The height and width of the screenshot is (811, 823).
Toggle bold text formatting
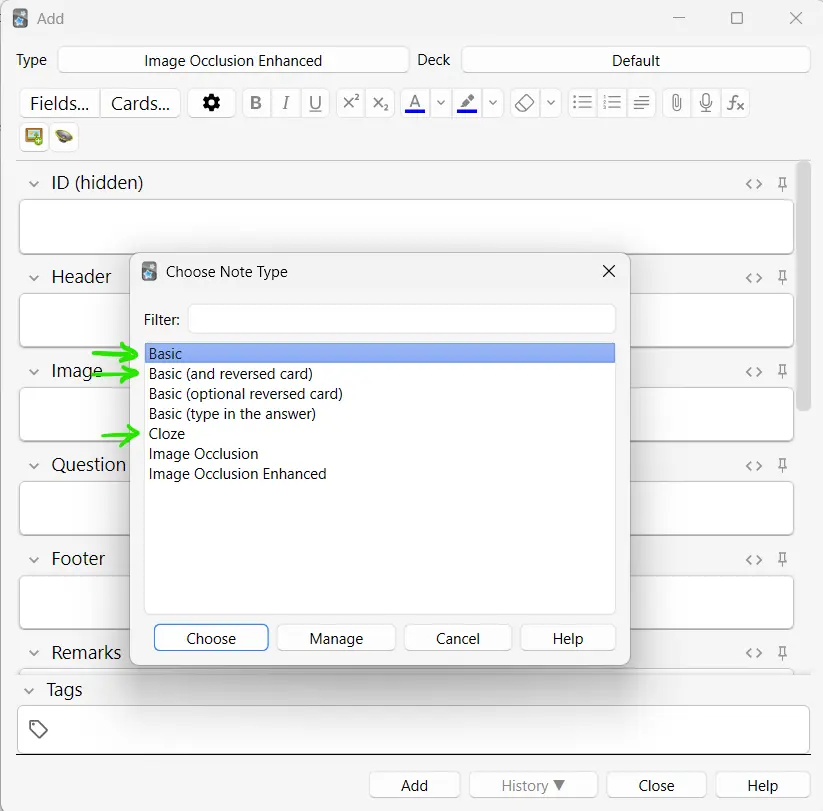click(x=256, y=103)
